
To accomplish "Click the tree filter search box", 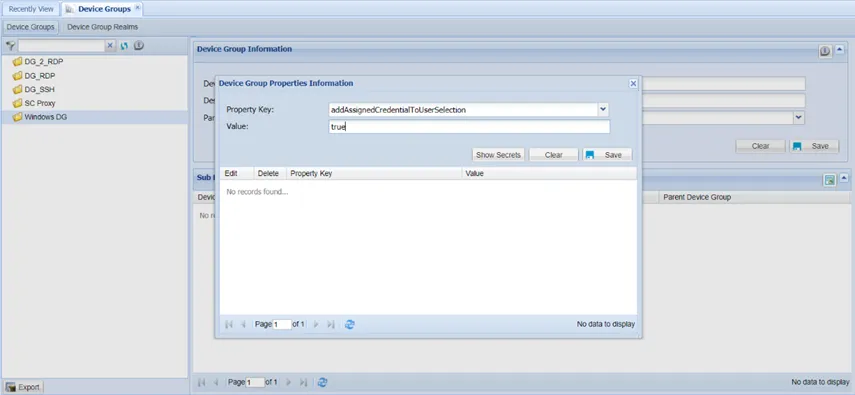I will tap(61, 46).
